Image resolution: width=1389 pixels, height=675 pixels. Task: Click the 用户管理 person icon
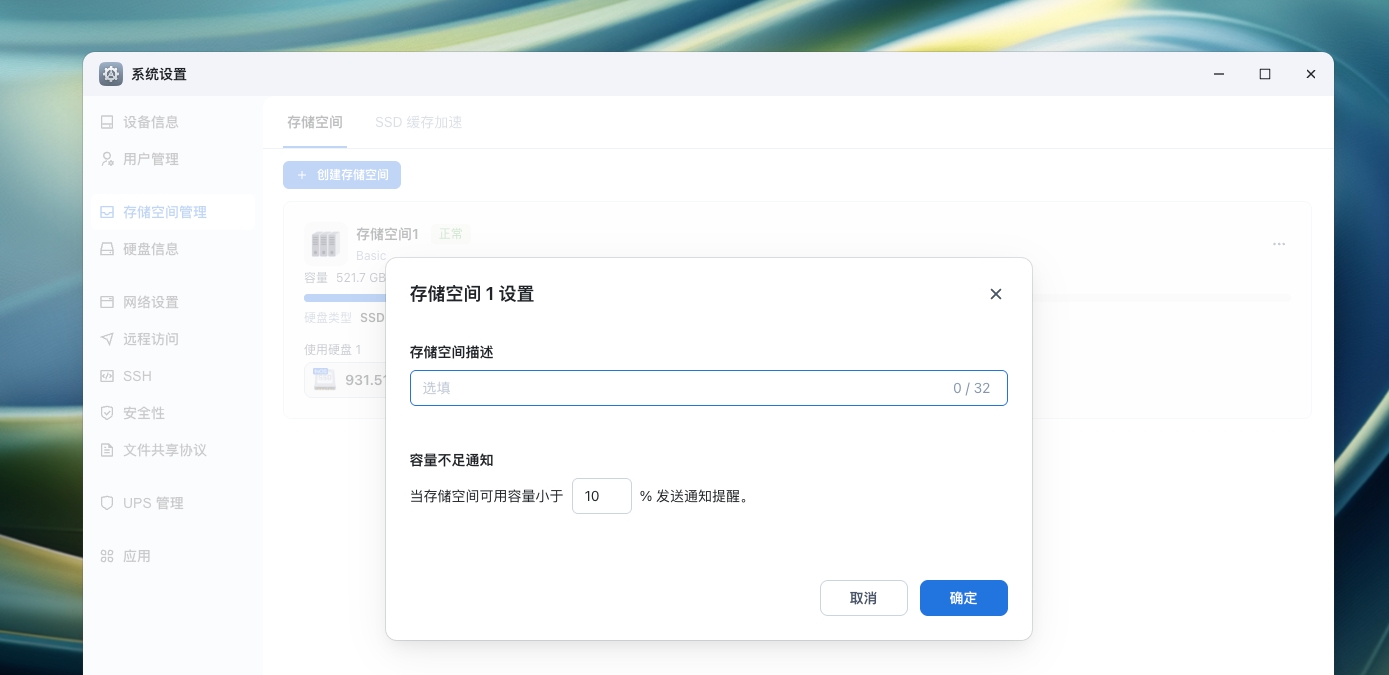(x=107, y=159)
